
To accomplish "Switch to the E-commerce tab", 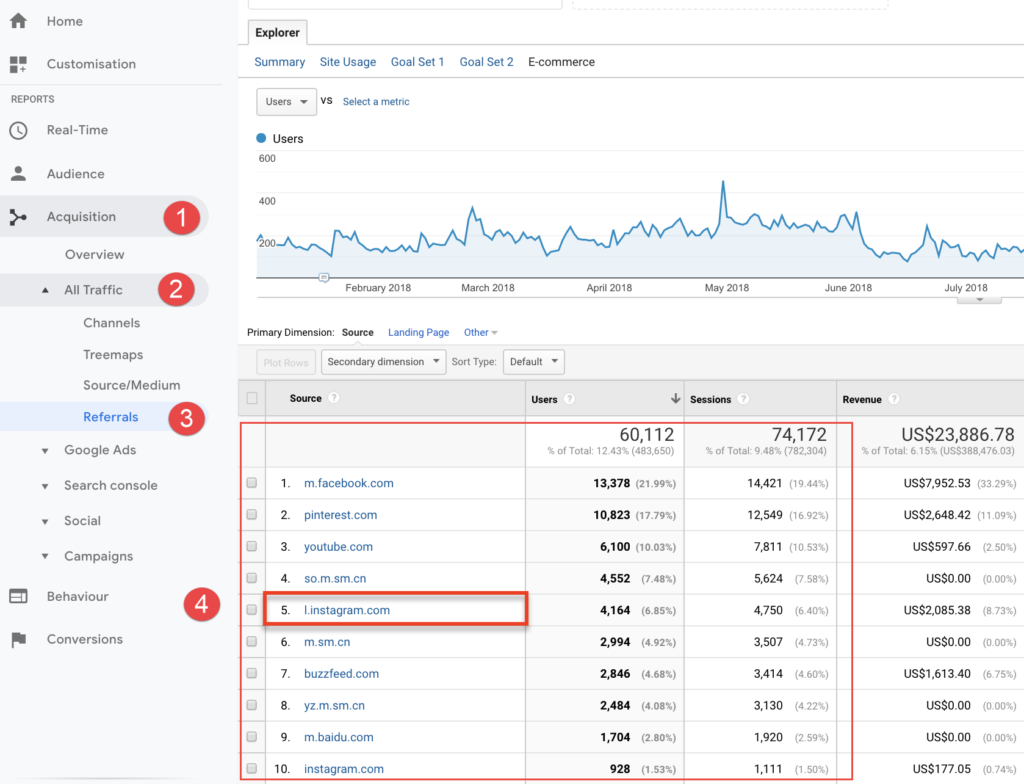I will (562, 62).
